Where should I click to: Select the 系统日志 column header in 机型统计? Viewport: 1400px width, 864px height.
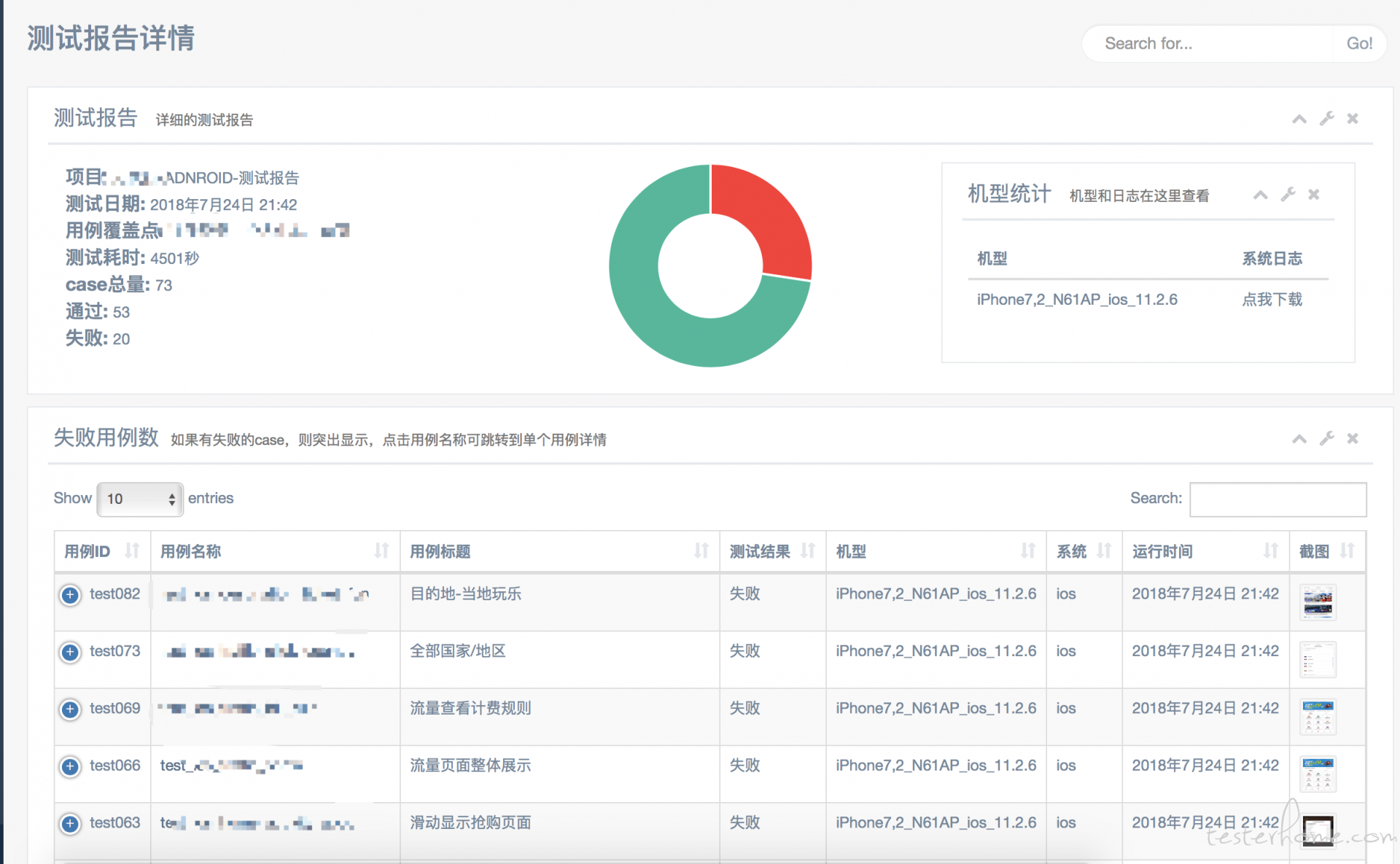click(x=1272, y=258)
